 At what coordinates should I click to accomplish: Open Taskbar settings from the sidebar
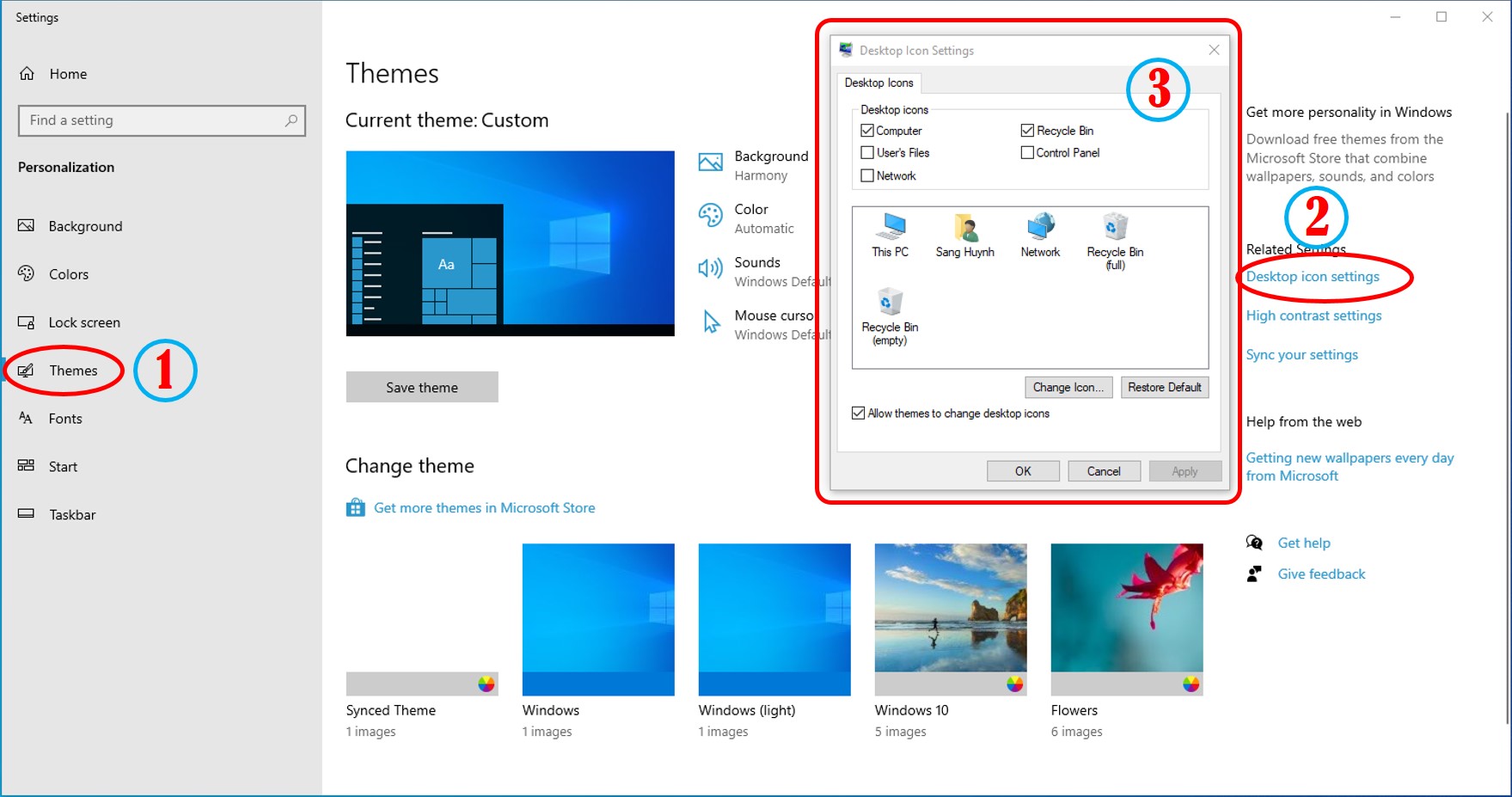[x=26, y=513]
